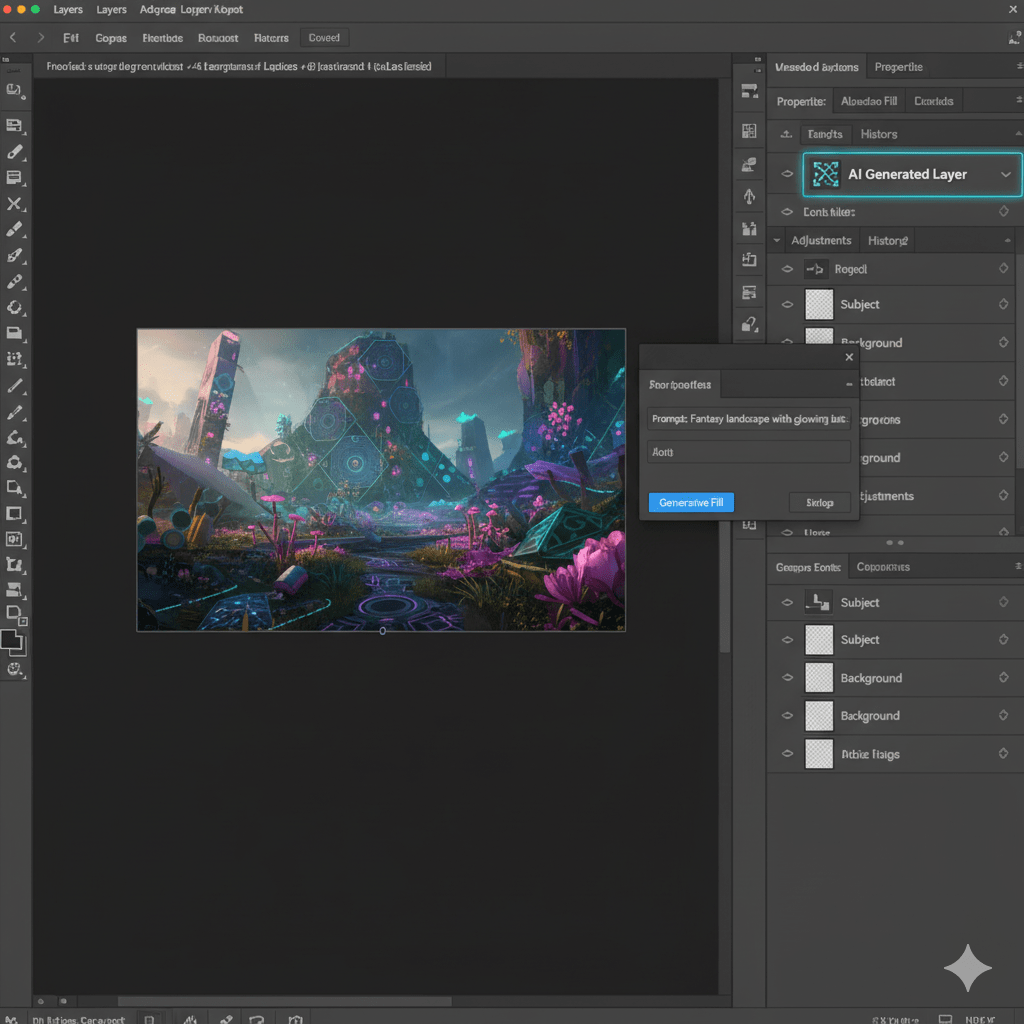Click the forward arrow in top navigation bar

tap(41, 37)
